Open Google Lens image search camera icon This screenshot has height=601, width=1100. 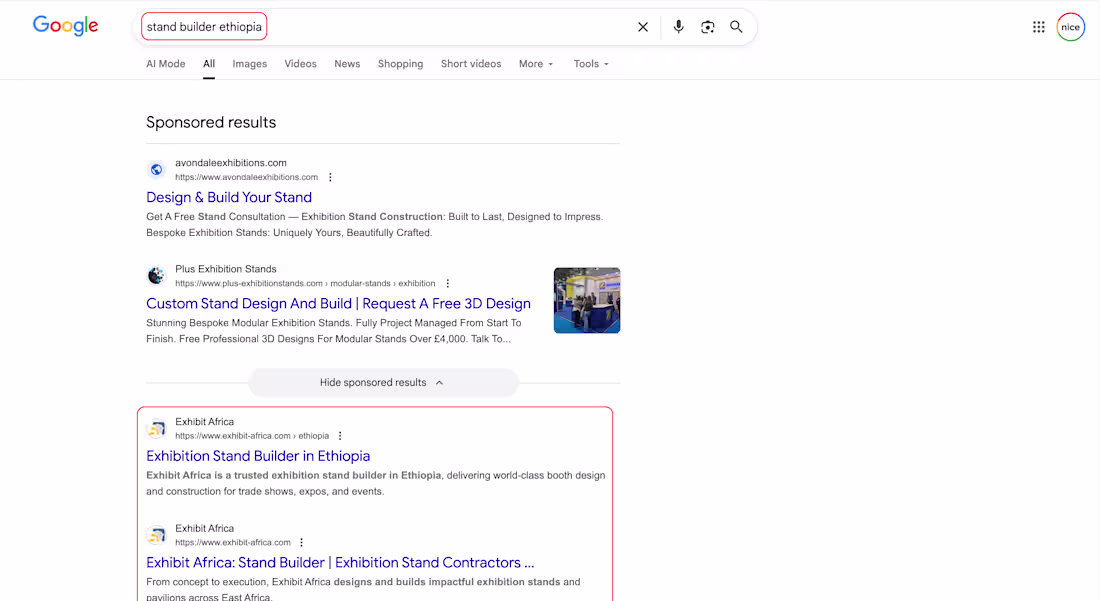pyautogui.click(x=707, y=27)
